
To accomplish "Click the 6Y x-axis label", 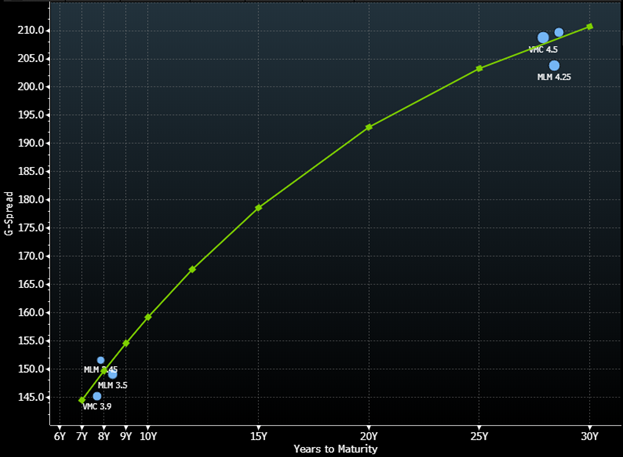I will pyautogui.click(x=60, y=436).
